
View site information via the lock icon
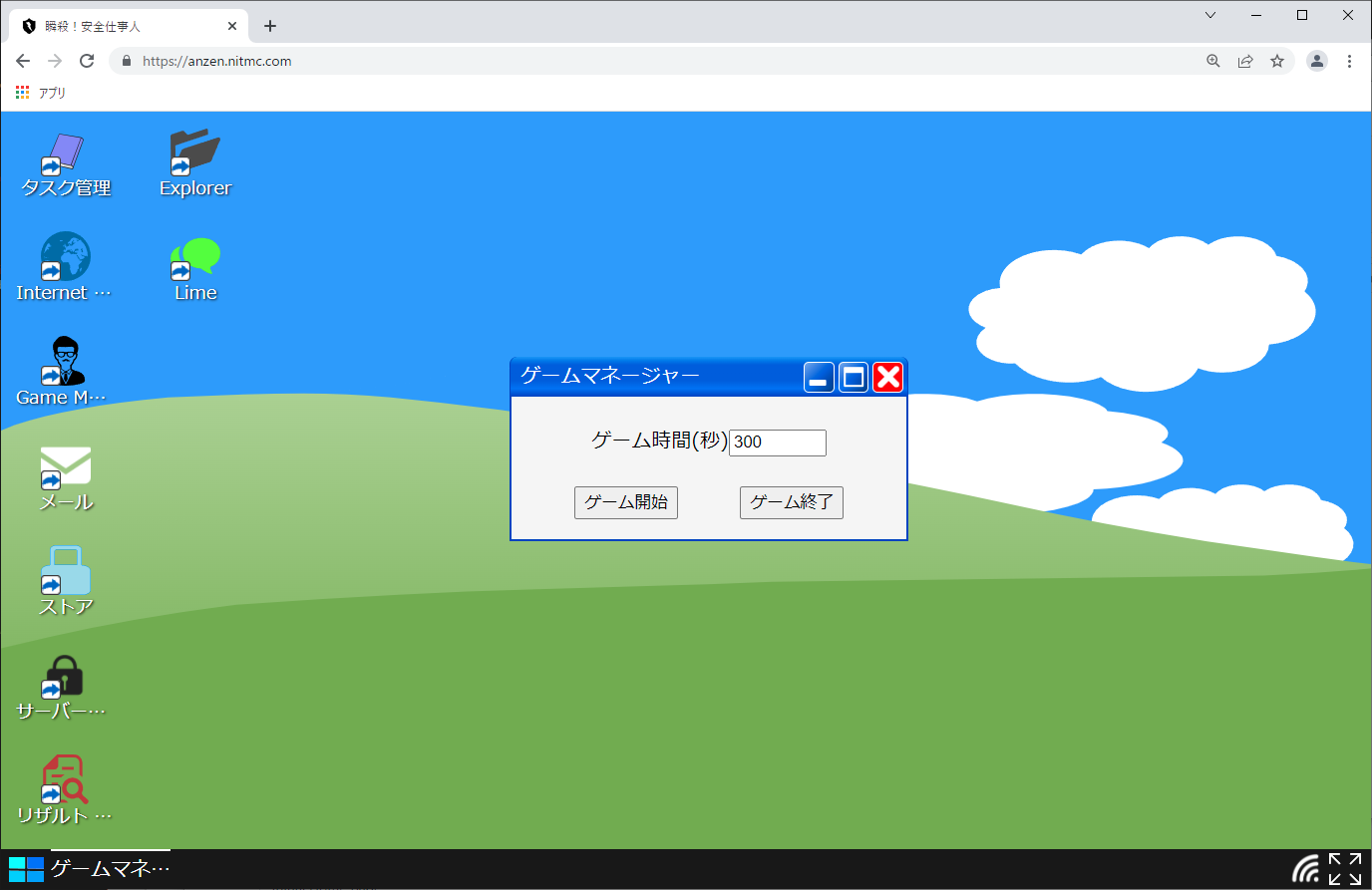pos(126,61)
